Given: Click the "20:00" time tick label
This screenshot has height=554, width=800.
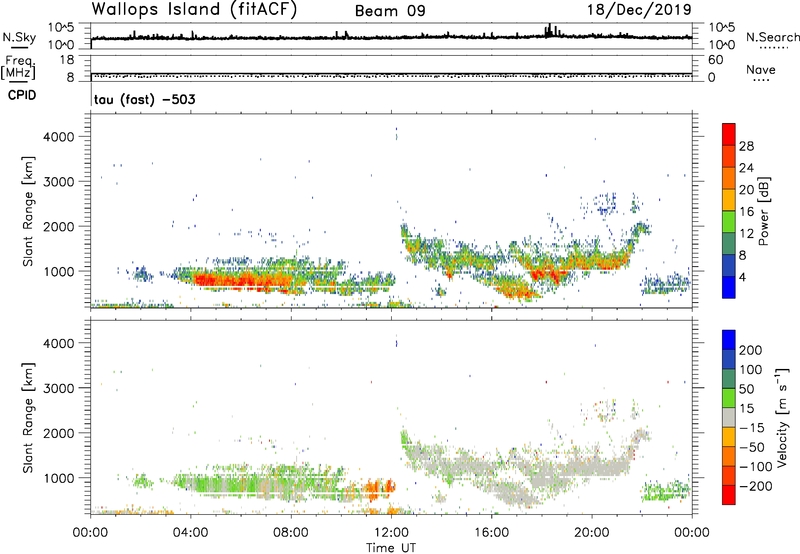Looking at the screenshot, I should coord(592,533).
